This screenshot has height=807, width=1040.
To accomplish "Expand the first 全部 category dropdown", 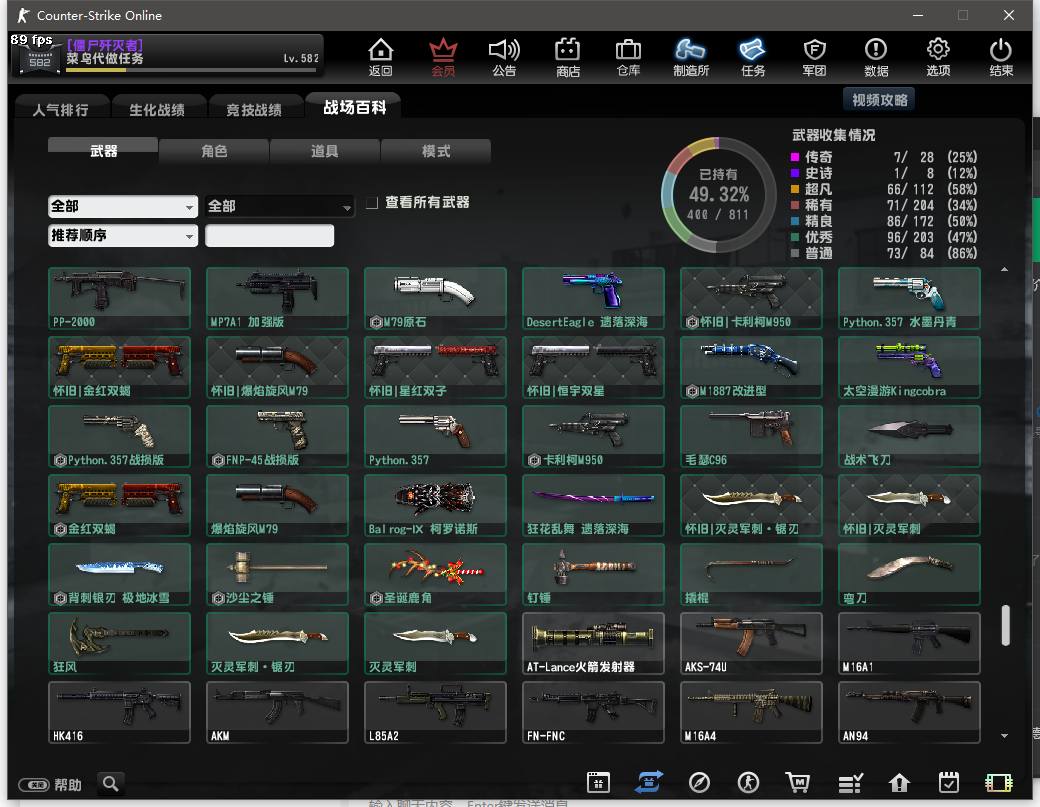I will (x=123, y=207).
